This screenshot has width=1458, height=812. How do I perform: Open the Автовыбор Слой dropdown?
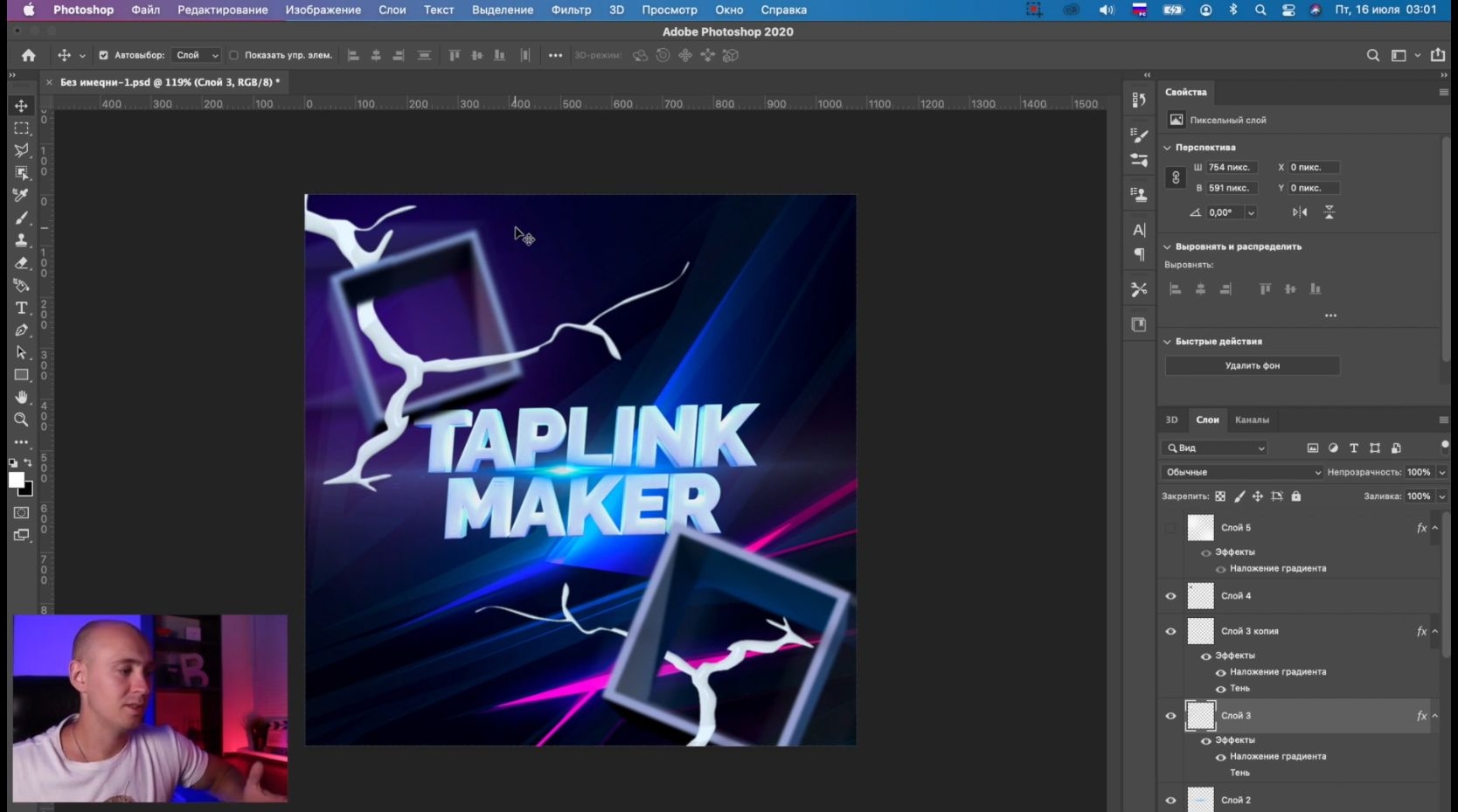click(196, 55)
